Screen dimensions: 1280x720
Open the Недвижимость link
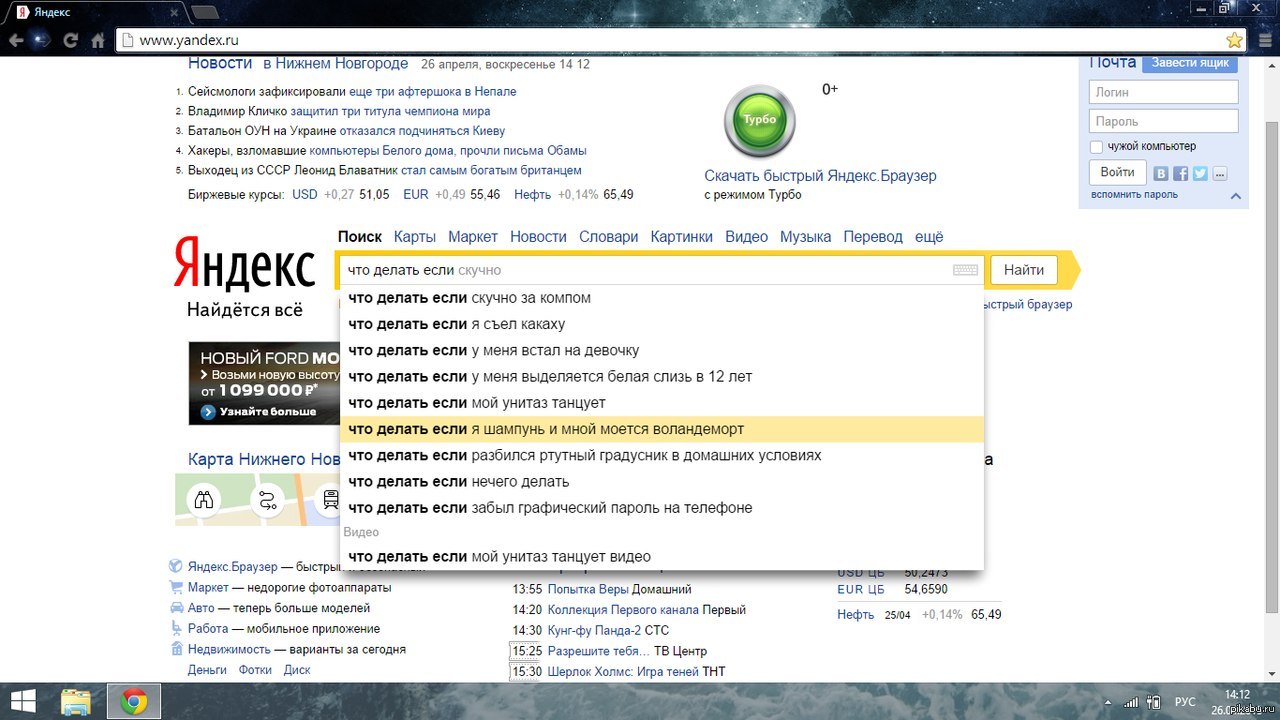click(228, 649)
